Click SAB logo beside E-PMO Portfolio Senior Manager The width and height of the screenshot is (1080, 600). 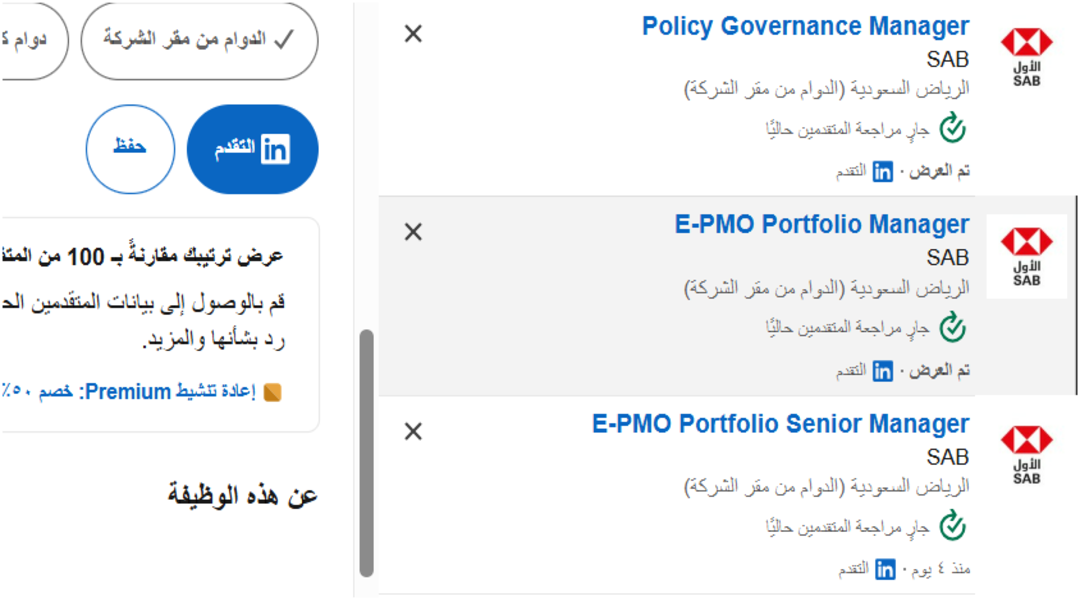[x=1026, y=455]
